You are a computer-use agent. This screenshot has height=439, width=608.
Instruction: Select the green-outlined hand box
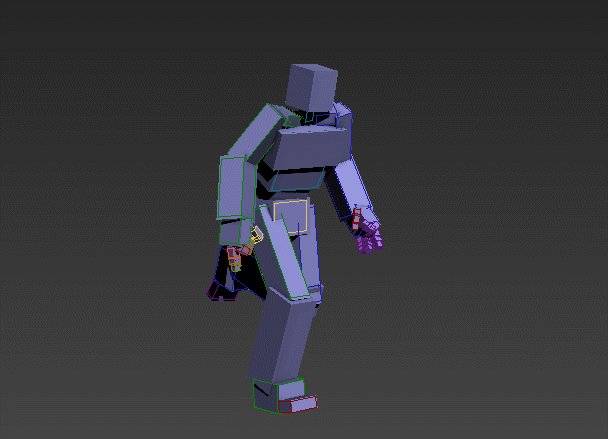(x=235, y=230)
